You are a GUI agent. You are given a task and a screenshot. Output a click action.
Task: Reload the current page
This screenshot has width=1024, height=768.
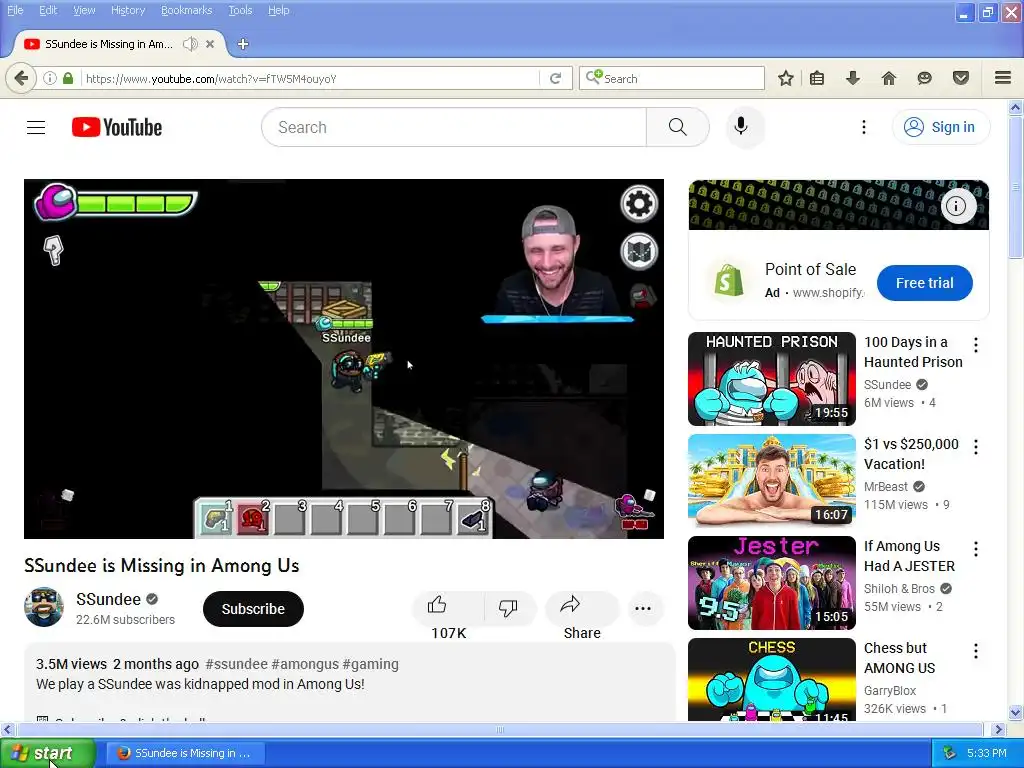click(x=555, y=78)
